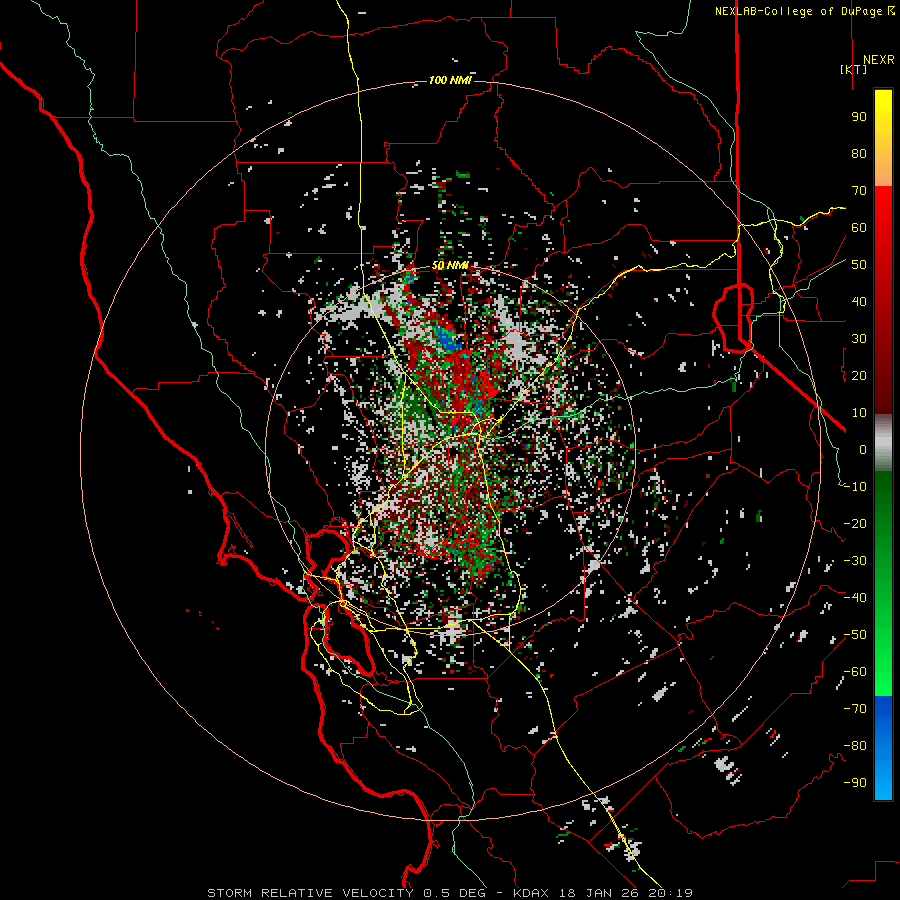Click the -60 value on velocity scale
Screen dimensions: 900x900
[x=855, y=672]
